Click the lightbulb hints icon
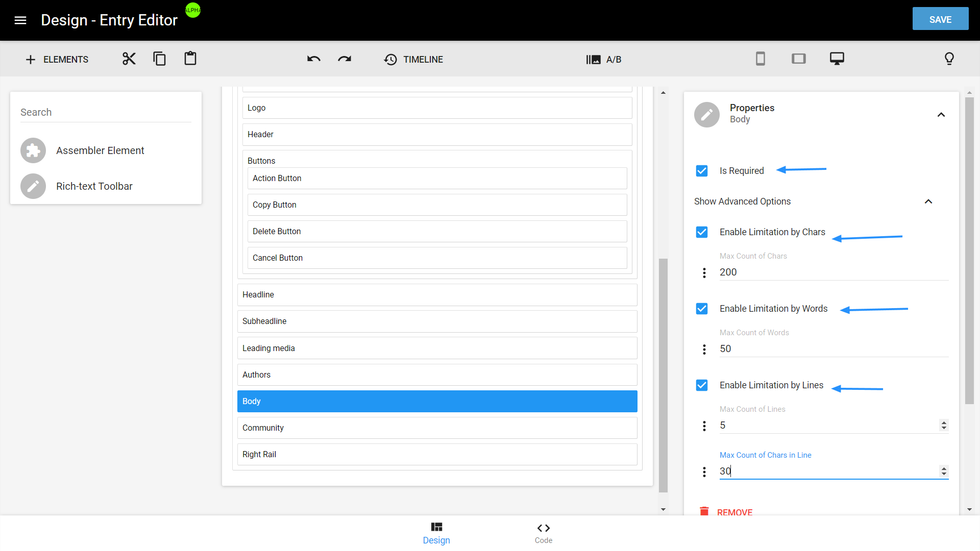 pos(949,59)
